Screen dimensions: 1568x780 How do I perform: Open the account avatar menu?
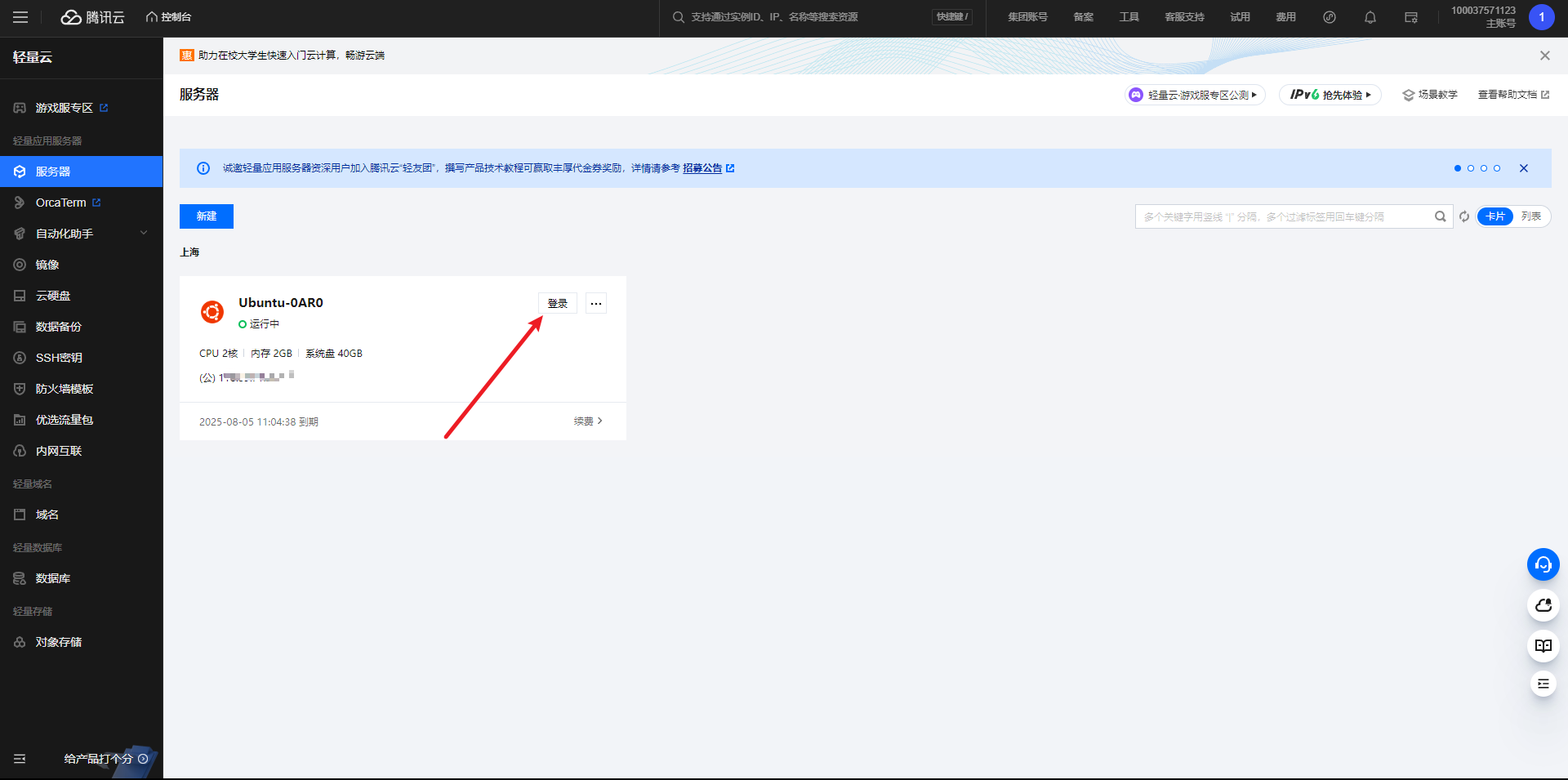click(x=1542, y=17)
